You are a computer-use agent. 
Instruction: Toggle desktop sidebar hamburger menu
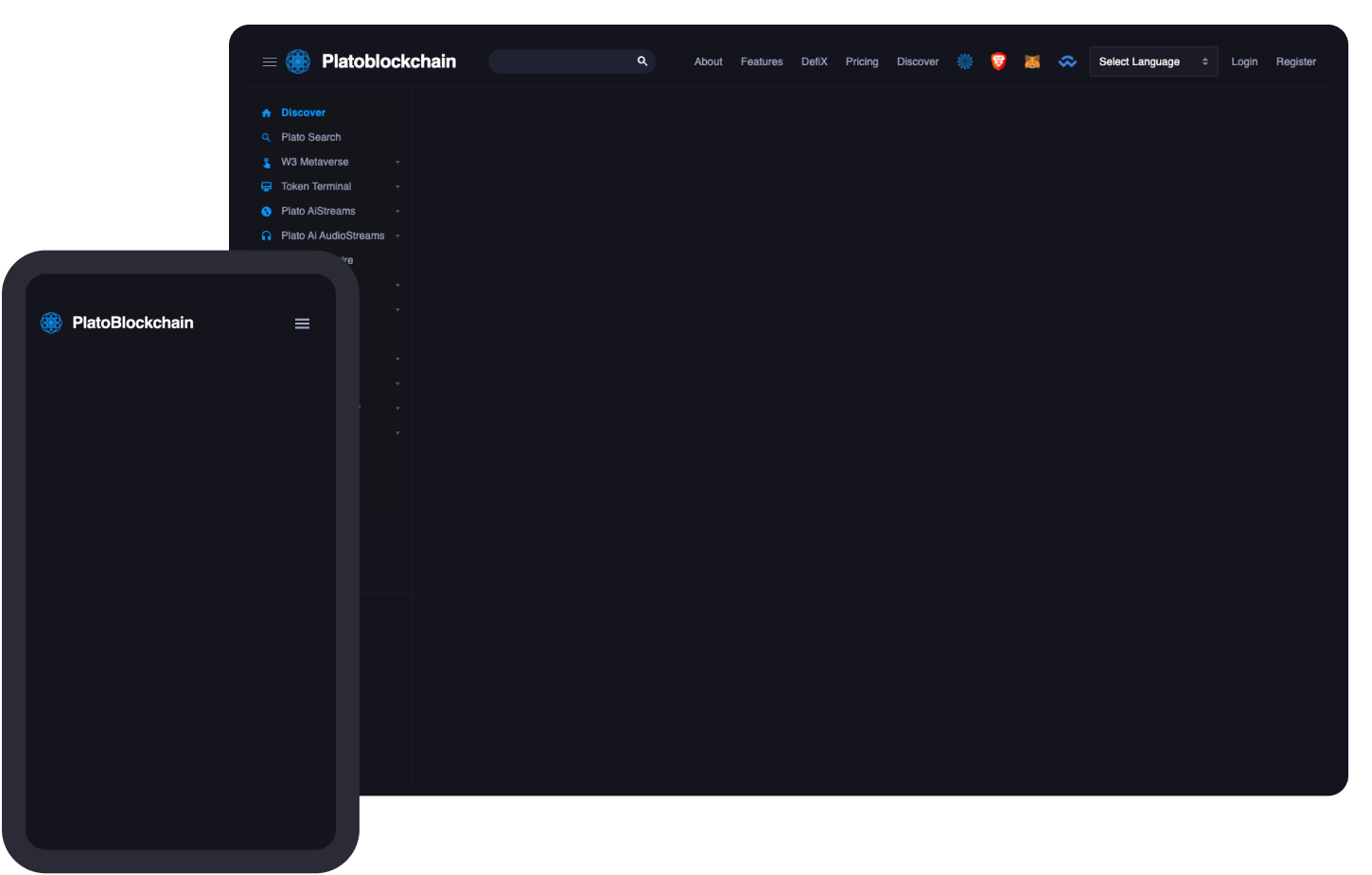point(270,61)
